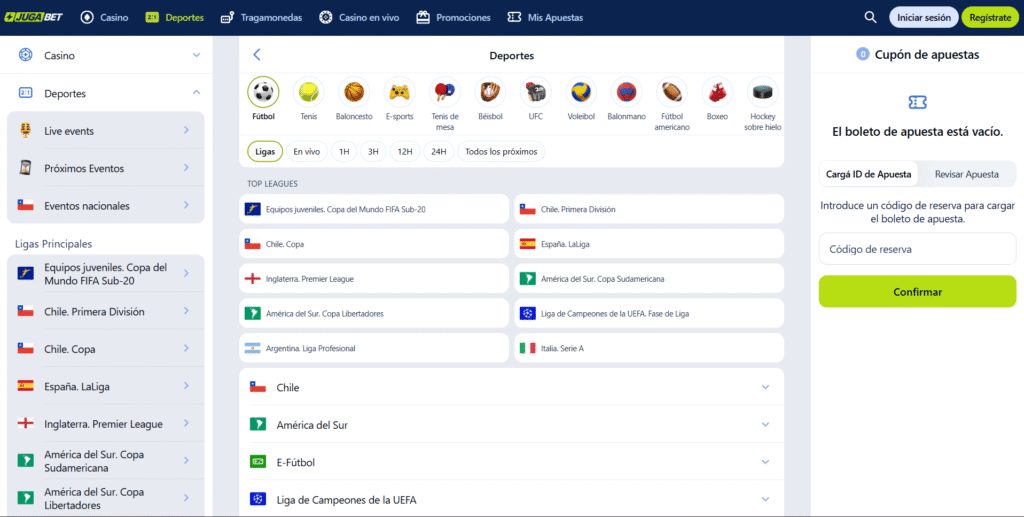Open sidebar Chile. Primera División
Image resolution: width=1024 pixels, height=517 pixels.
[x=106, y=311]
